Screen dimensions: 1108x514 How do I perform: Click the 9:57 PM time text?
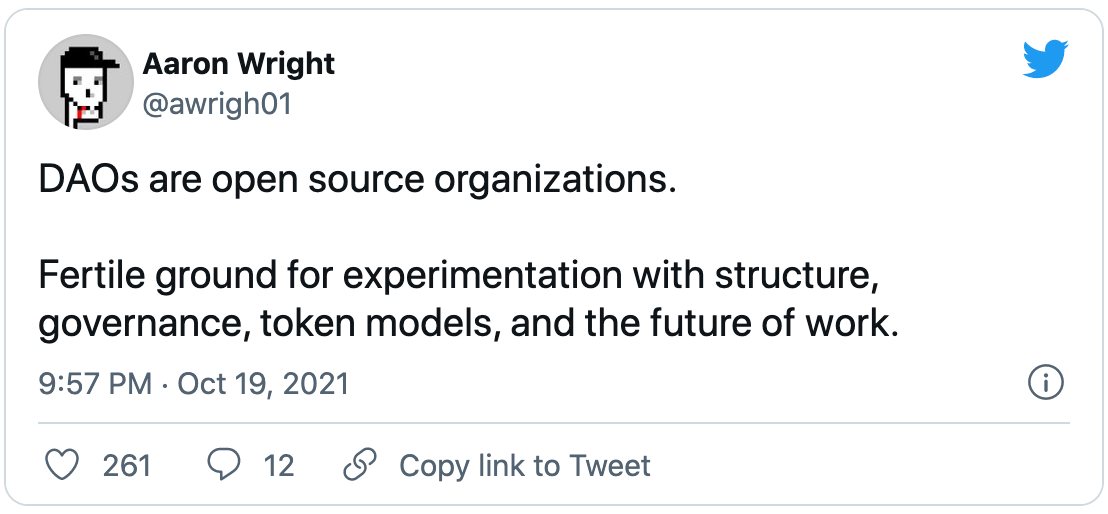(x=96, y=384)
